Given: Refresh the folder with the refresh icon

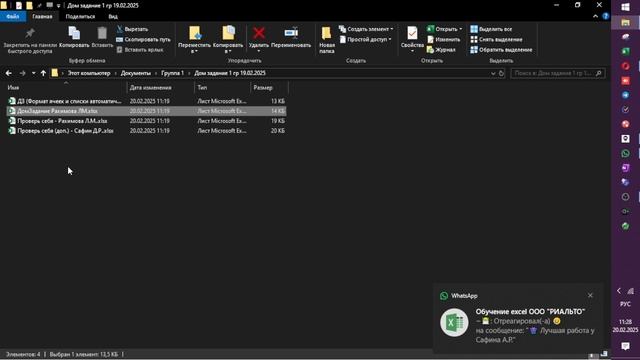Looking at the screenshot, I should pos(501,73).
